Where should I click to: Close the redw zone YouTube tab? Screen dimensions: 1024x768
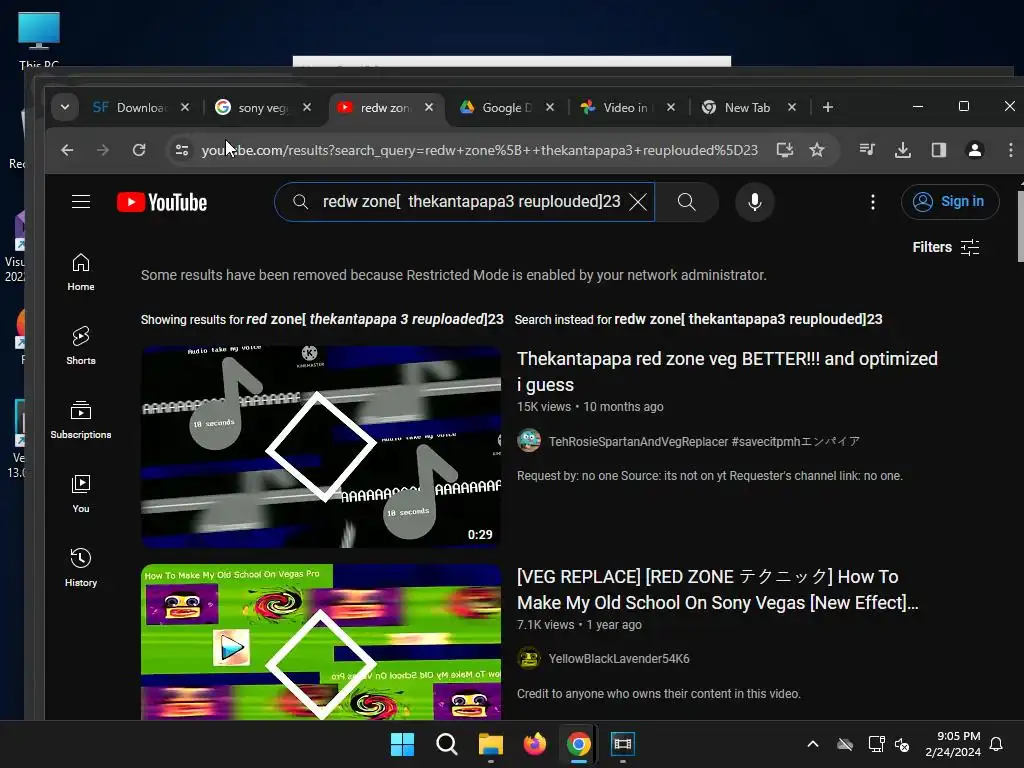click(x=429, y=107)
